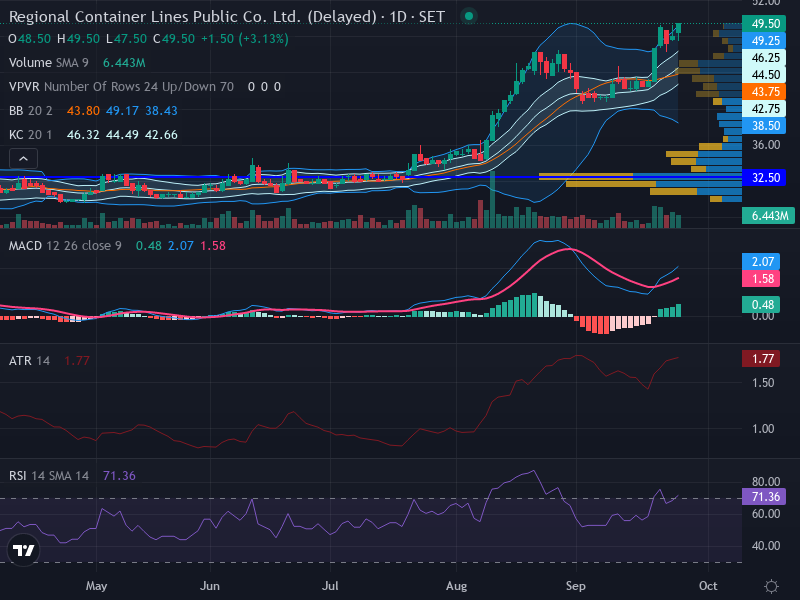Click the green market status dot

[468, 16]
